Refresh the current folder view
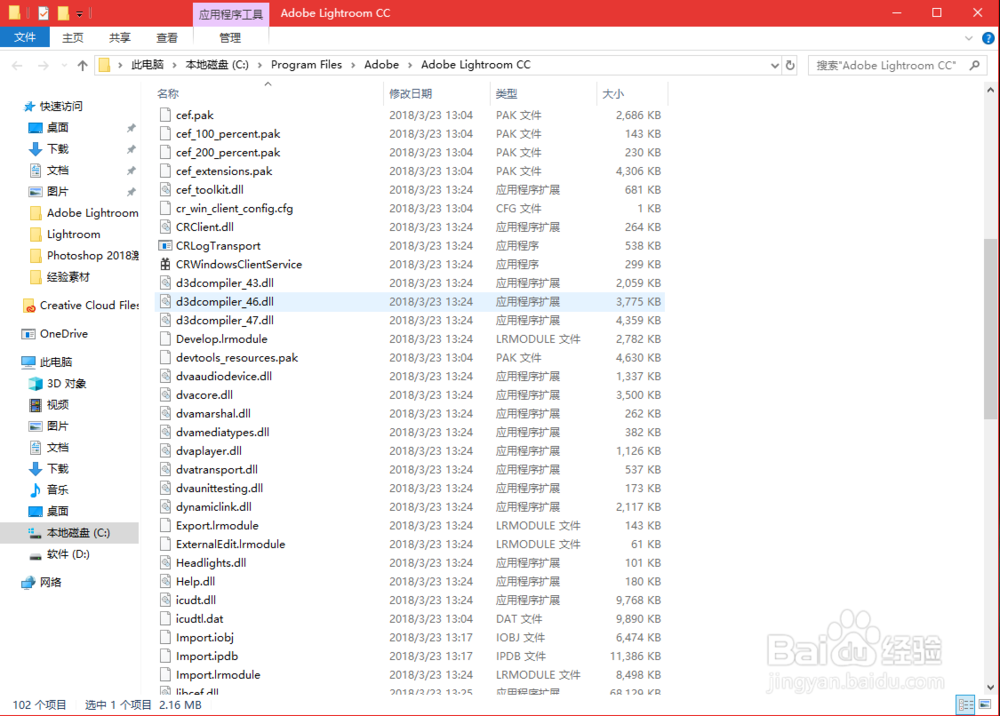Image resolution: width=1000 pixels, height=716 pixels. click(x=790, y=65)
